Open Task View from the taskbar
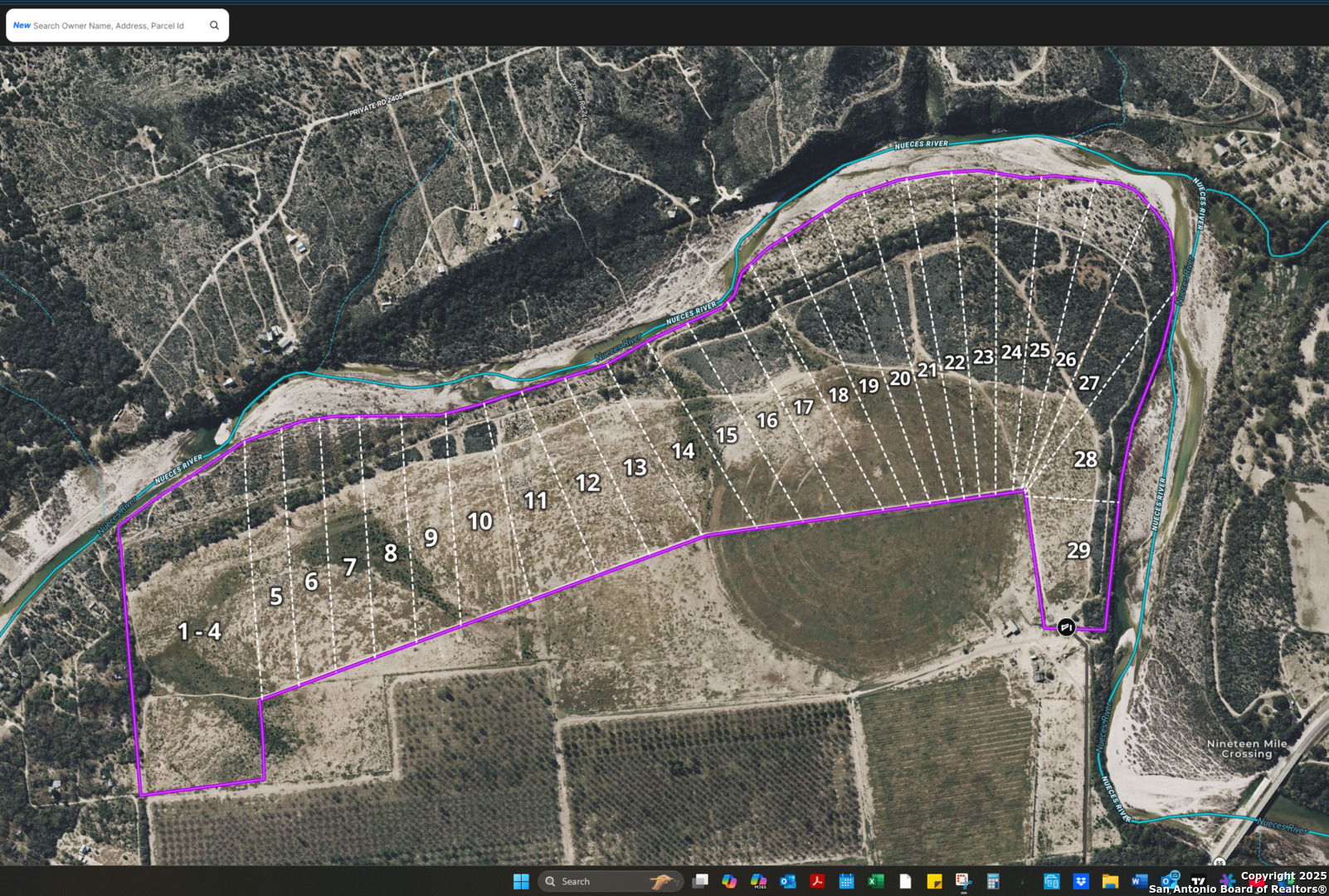 [x=701, y=881]
